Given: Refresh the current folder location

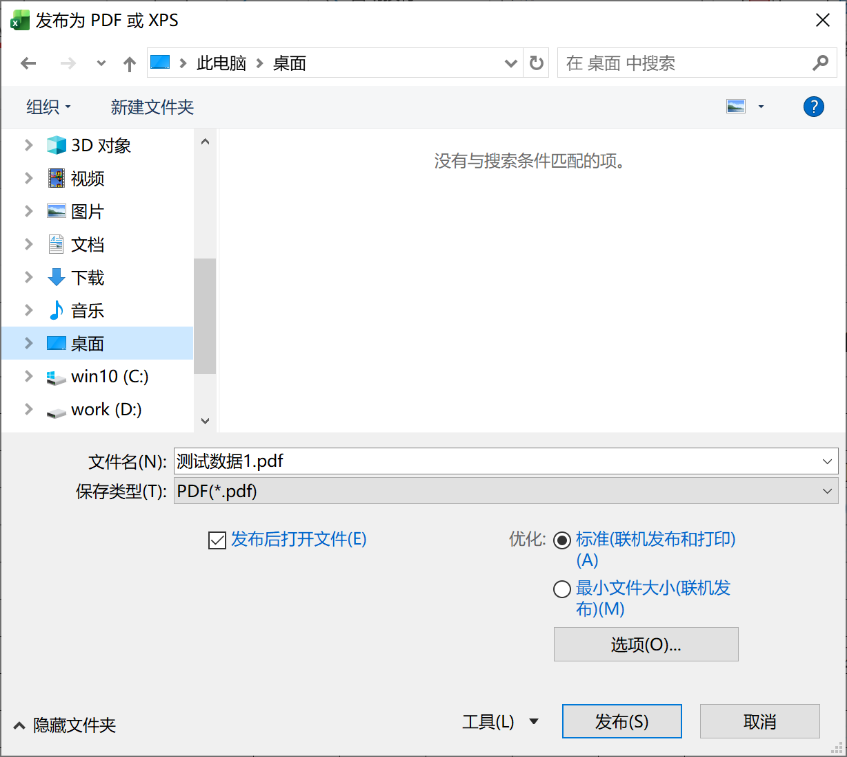Looking at the screenshot, I should point(537,63).
